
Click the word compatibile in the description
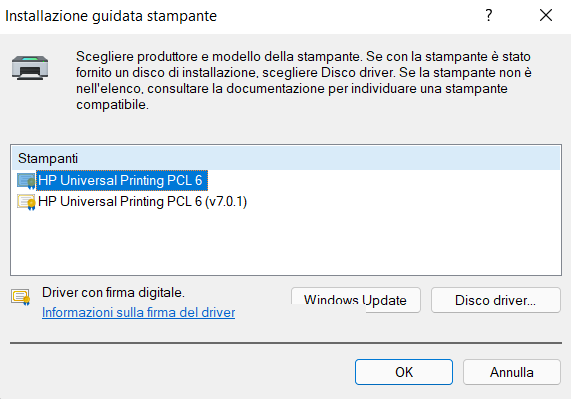(x=111, y=104)
